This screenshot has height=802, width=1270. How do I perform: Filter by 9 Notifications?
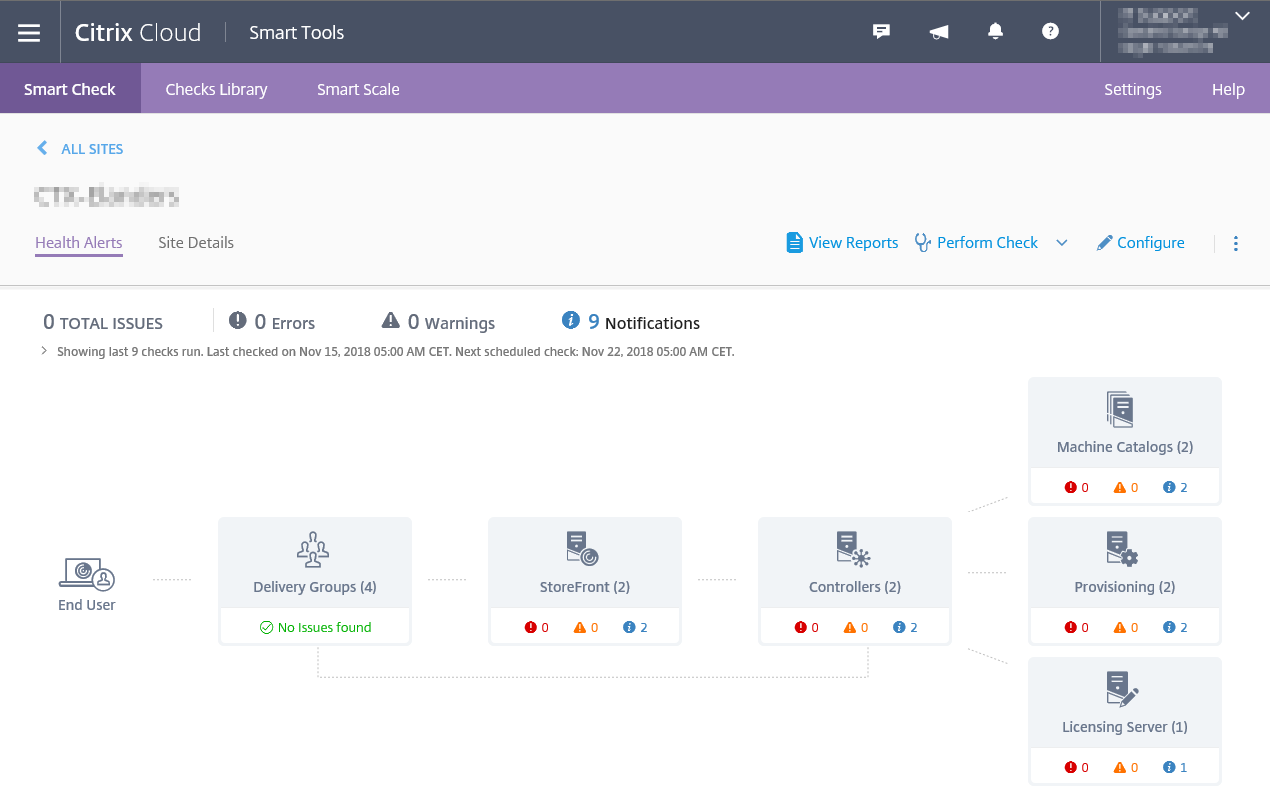[631, 322]
